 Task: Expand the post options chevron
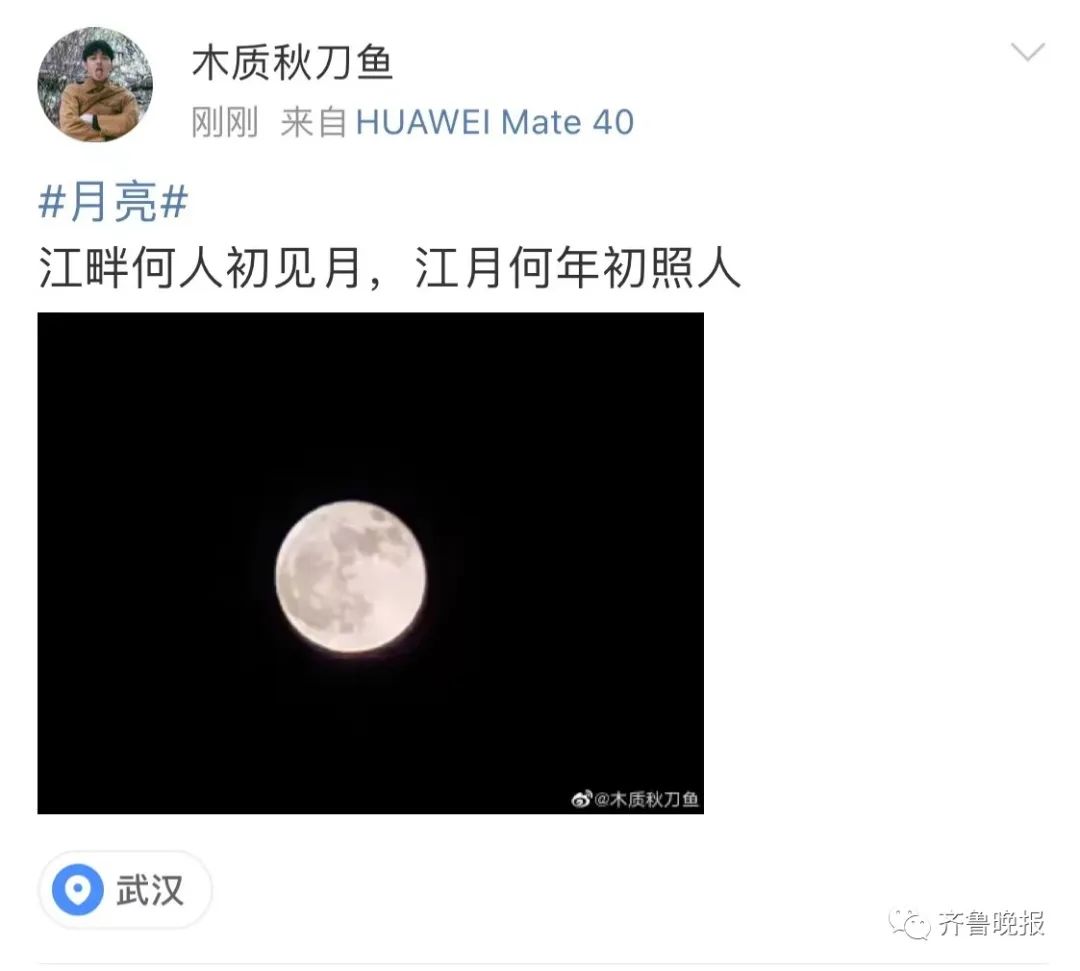[x=1028, y=52]
